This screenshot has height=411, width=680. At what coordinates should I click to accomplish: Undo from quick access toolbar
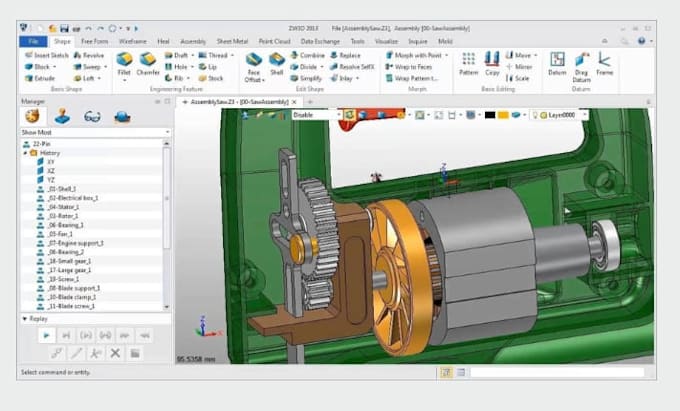[x=88, y=29]
